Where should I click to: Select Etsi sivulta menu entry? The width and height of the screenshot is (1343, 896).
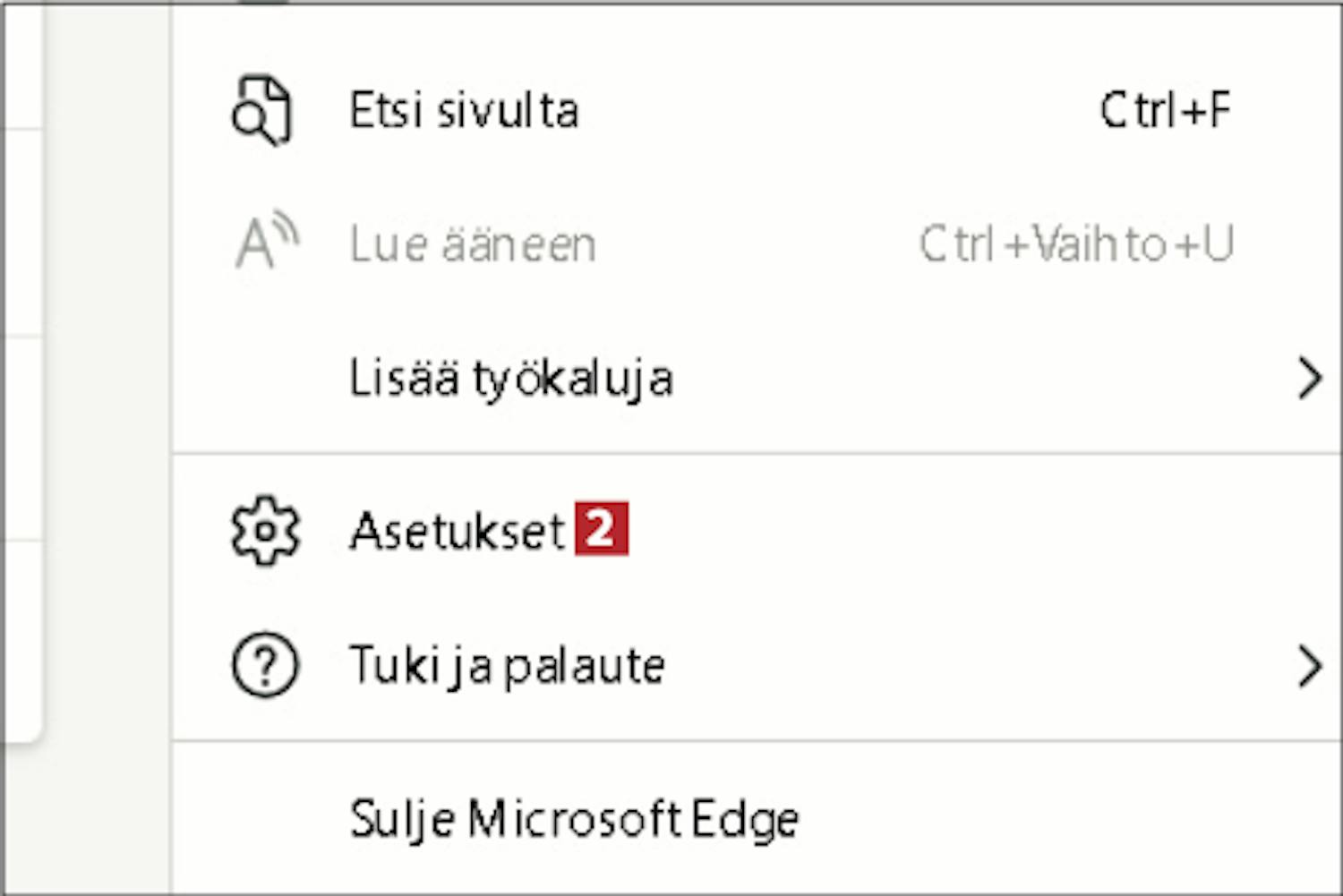coord(757,111)
